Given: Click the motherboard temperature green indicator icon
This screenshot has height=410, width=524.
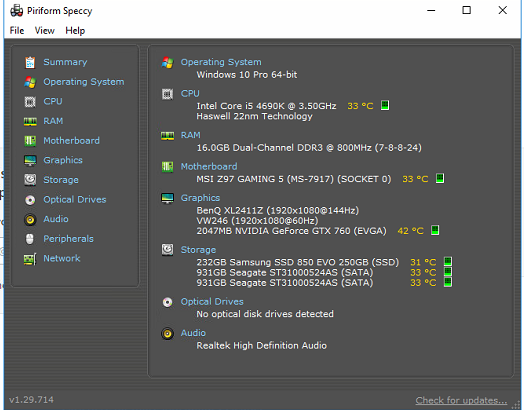Looking at the screenshot, I should point(440,178).
